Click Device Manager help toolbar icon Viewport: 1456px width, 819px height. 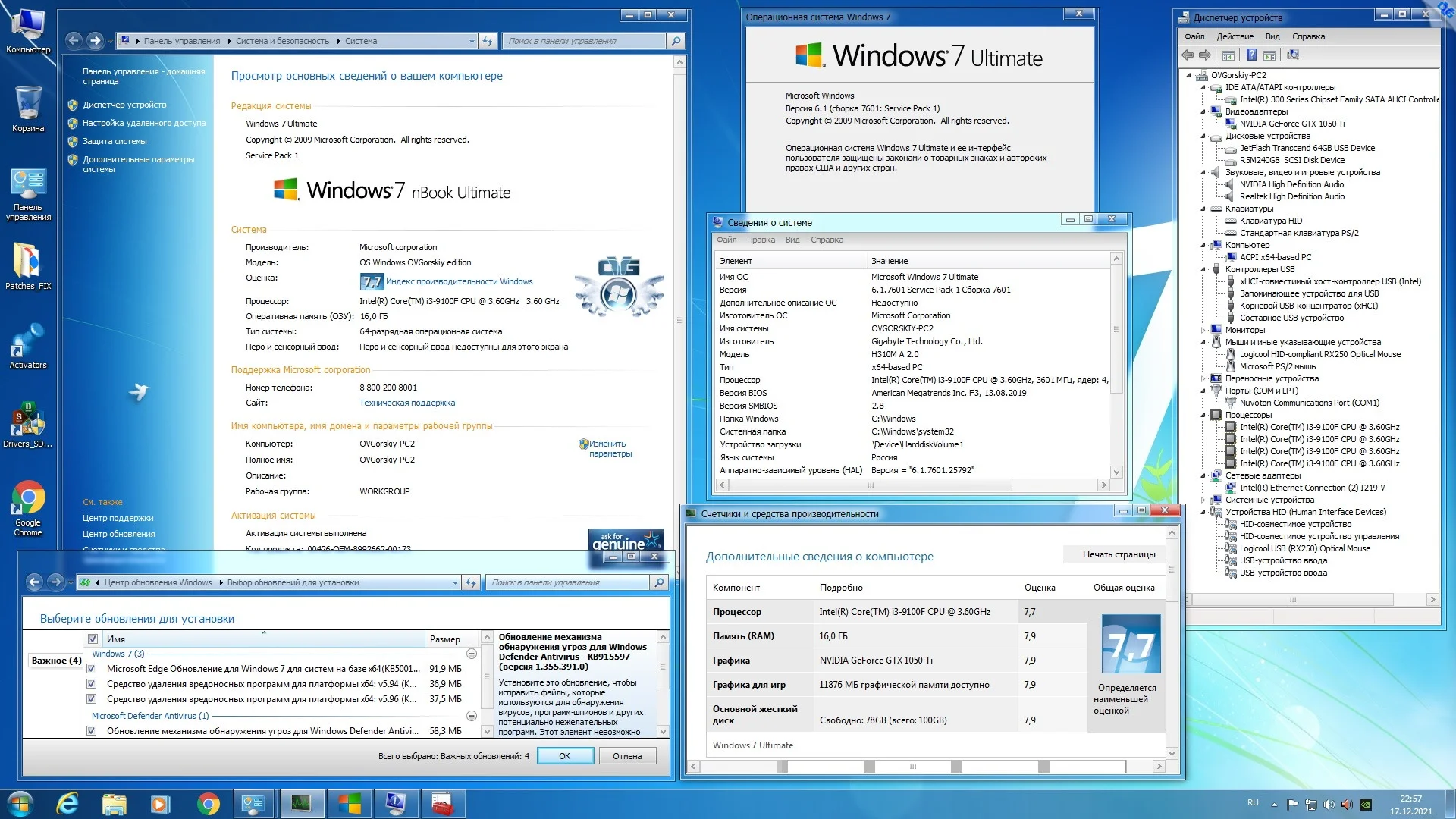[1251, 55]
